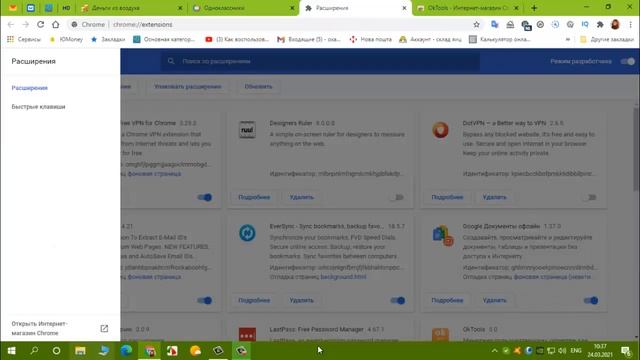Screen dimensions: 640x360
Task: Reload the page with the refresh icon
Action: [40, 24]
